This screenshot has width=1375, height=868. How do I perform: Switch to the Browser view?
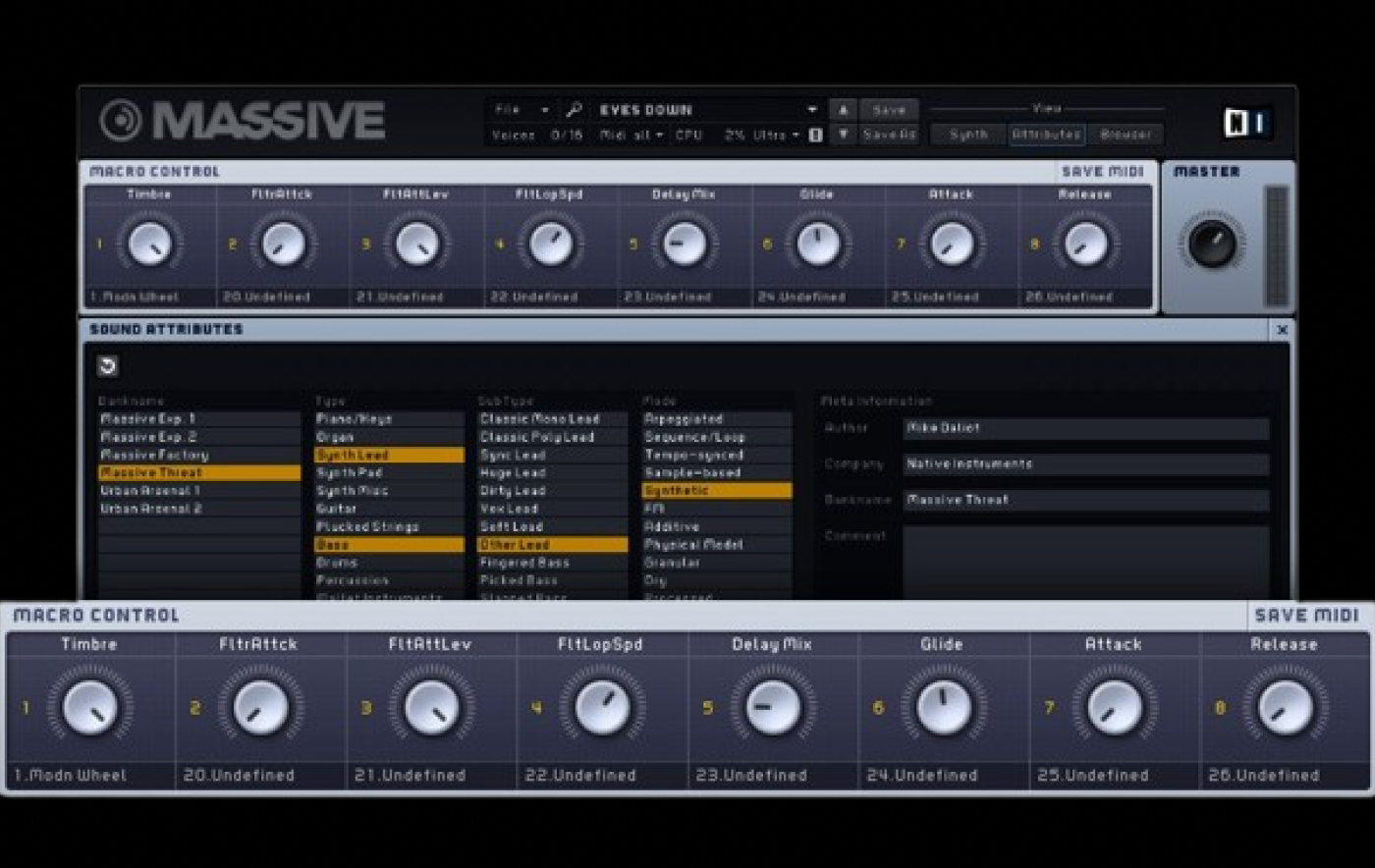1126,135
